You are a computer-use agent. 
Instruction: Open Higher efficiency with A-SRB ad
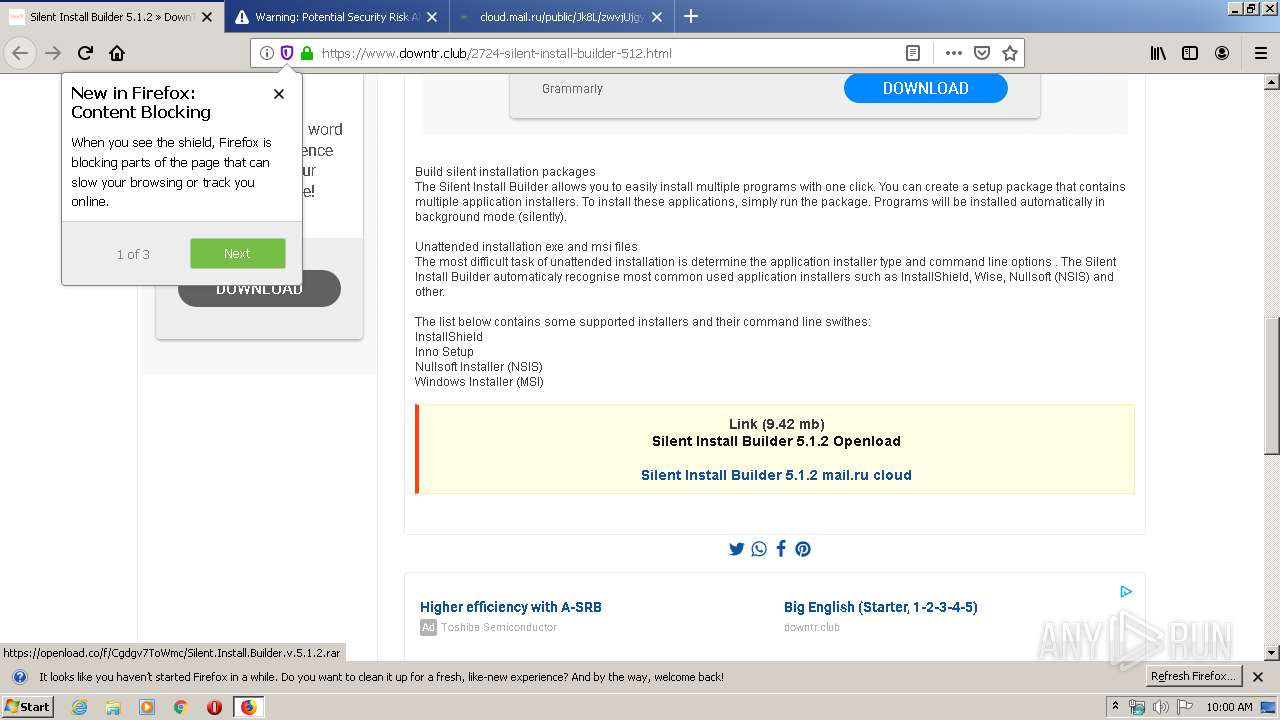point(511,607)
